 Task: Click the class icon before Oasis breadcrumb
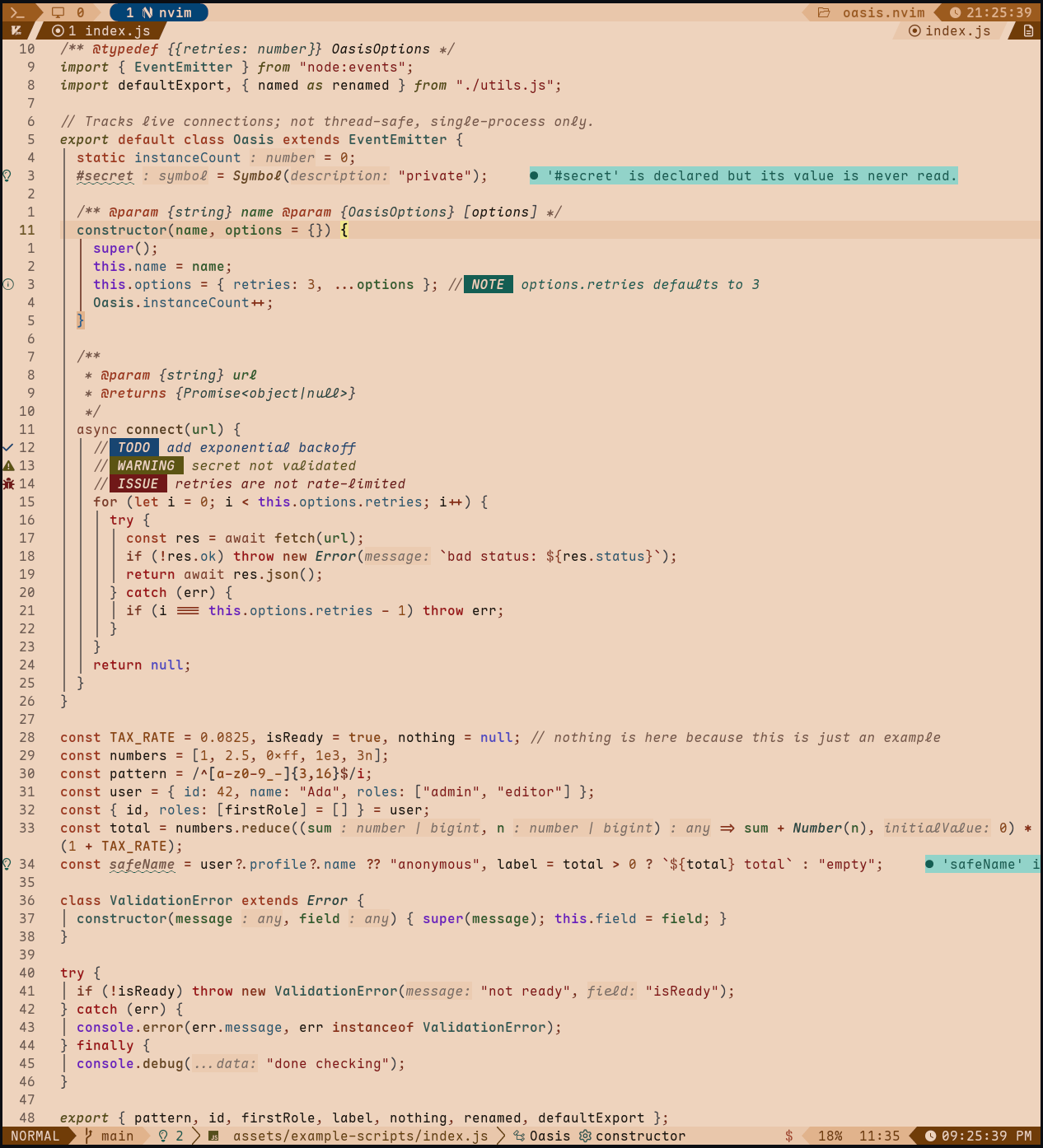point(519,1136)
